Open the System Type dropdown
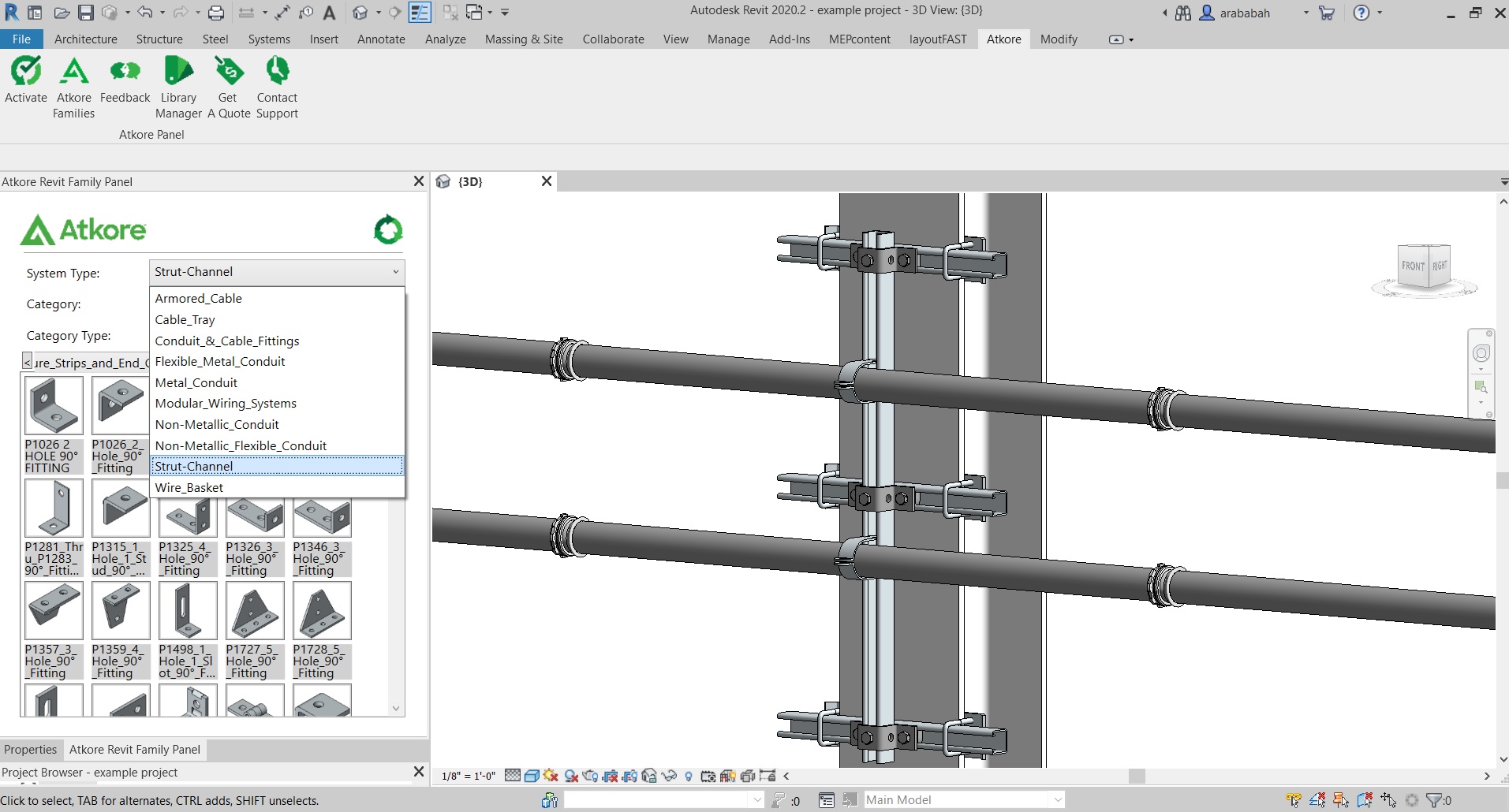1509x812 pixels. click(x=275, y=272)
